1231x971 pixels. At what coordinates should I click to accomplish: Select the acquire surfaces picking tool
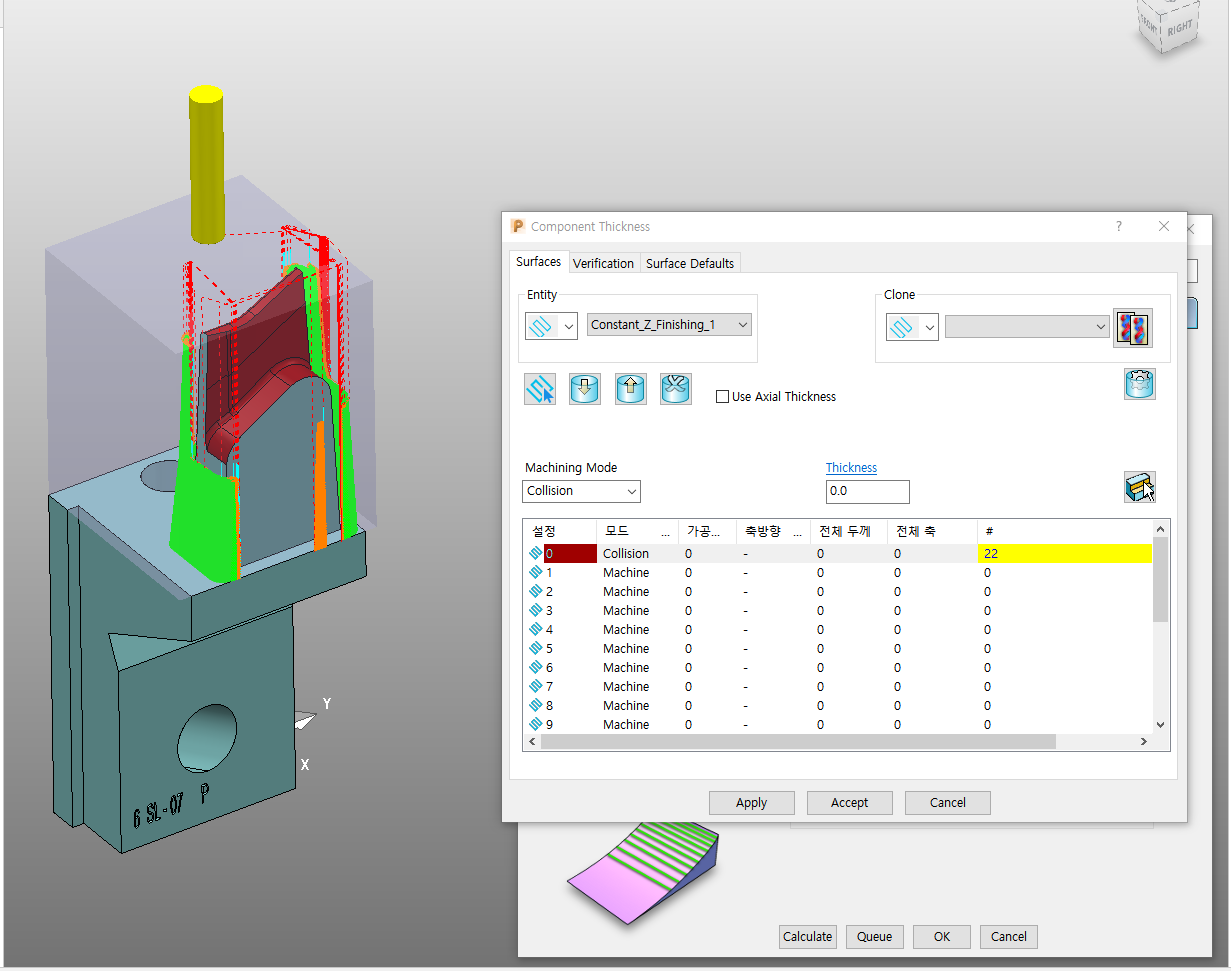(539, 388)
